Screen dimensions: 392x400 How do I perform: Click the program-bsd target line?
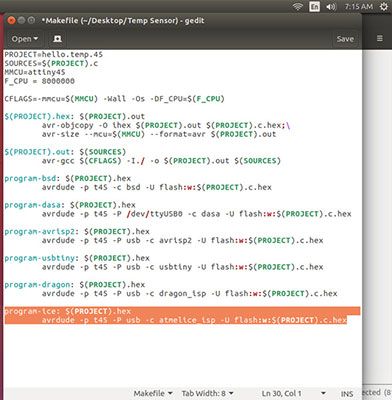pyautogui.click(x=68, y=178)
